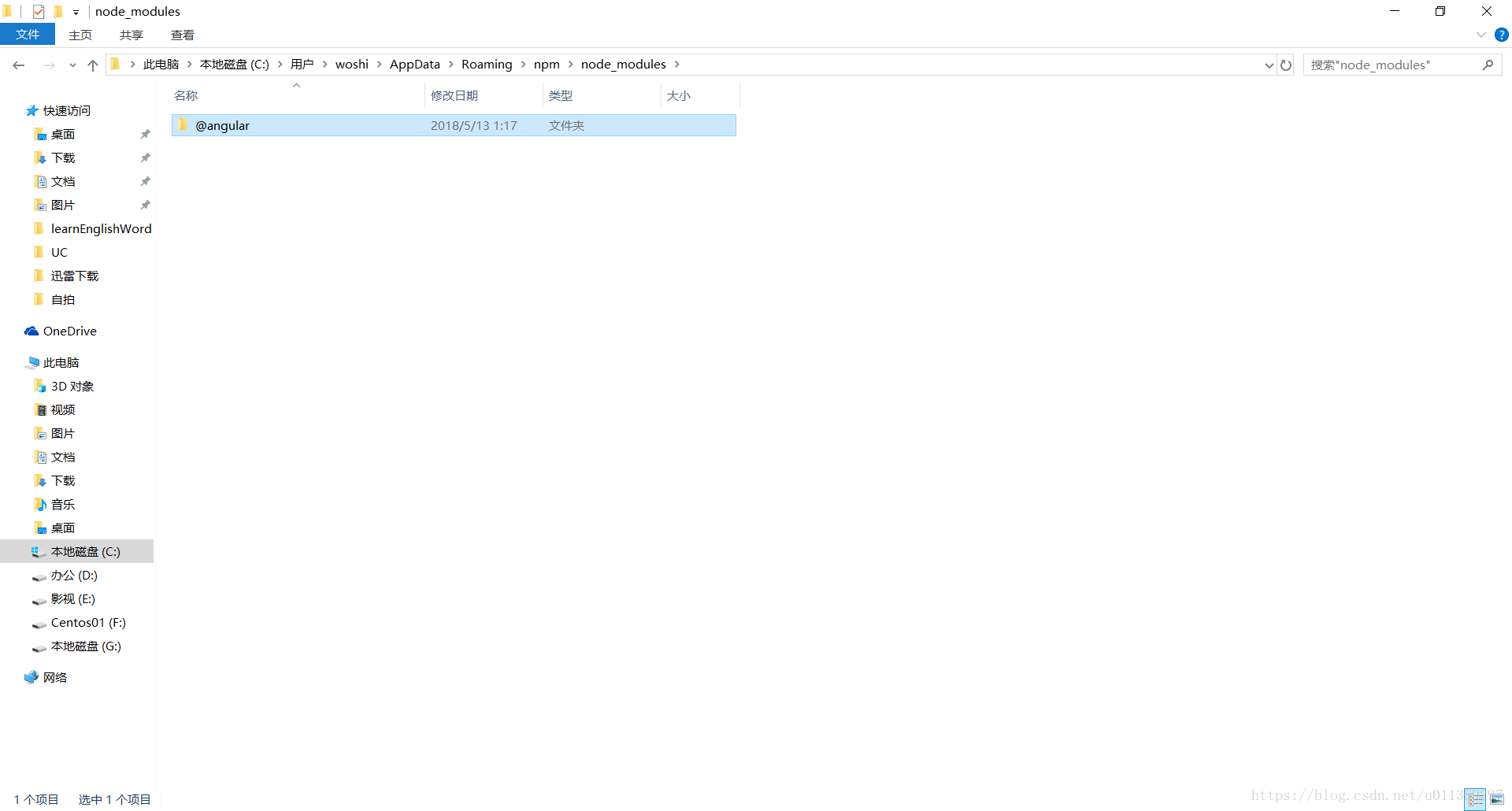This screenshot has width=1512, height=811.
Task: Open the recent locations dropdown arrow
Action: [72, 65]
